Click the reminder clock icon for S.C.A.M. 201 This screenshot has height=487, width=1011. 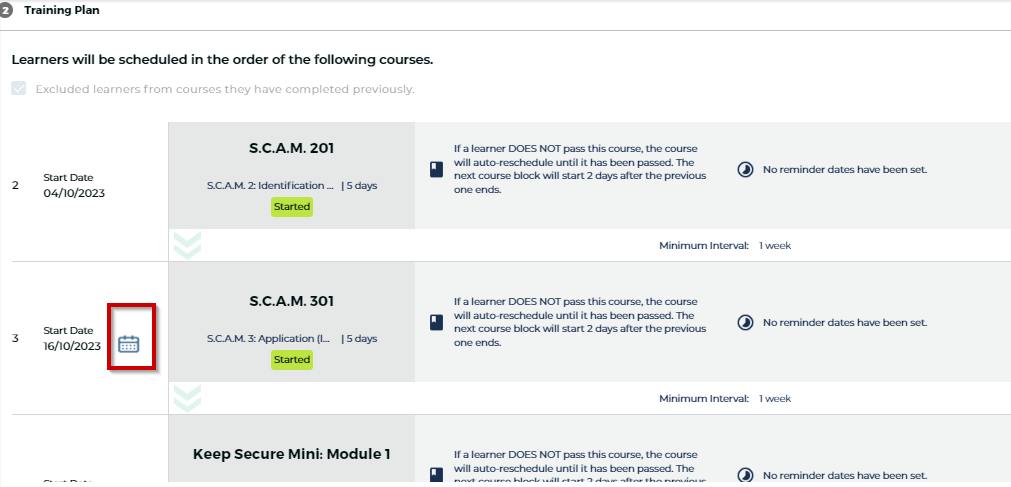745,170
